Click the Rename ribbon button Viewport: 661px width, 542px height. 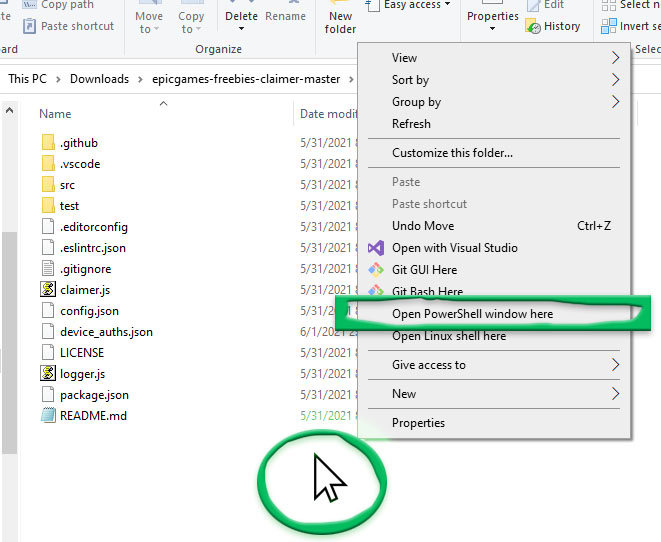tap(285, 16)
